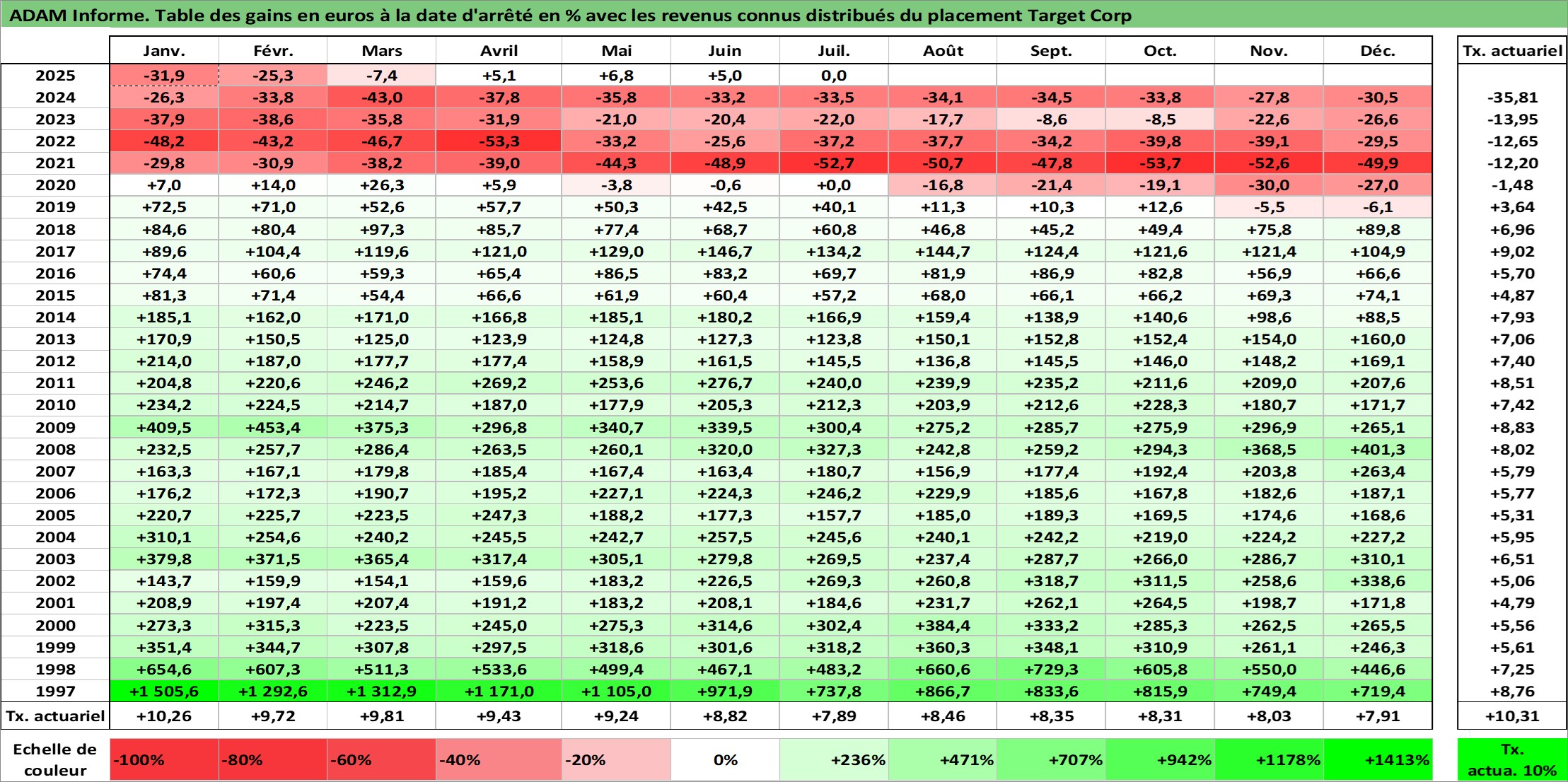Select the -100% red color scale swatch
Image resolution: width=1568 pixels, height=782 pixels.
point(164,759)
